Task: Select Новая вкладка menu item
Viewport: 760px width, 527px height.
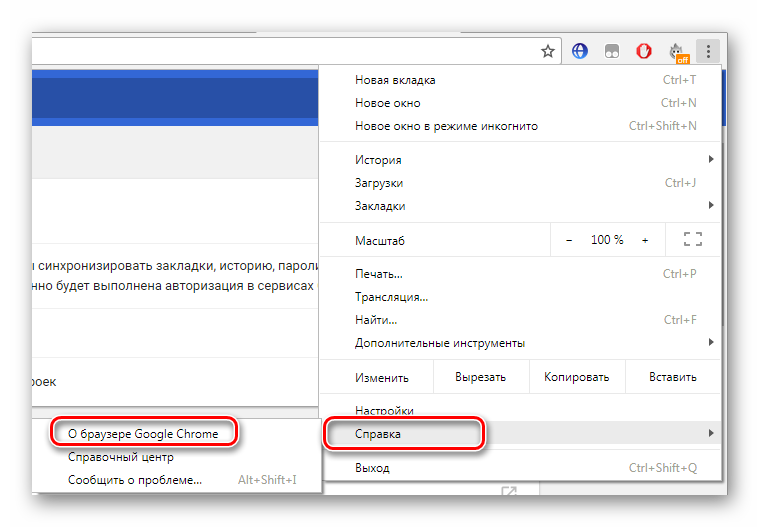Action: [x=520, y=80]
